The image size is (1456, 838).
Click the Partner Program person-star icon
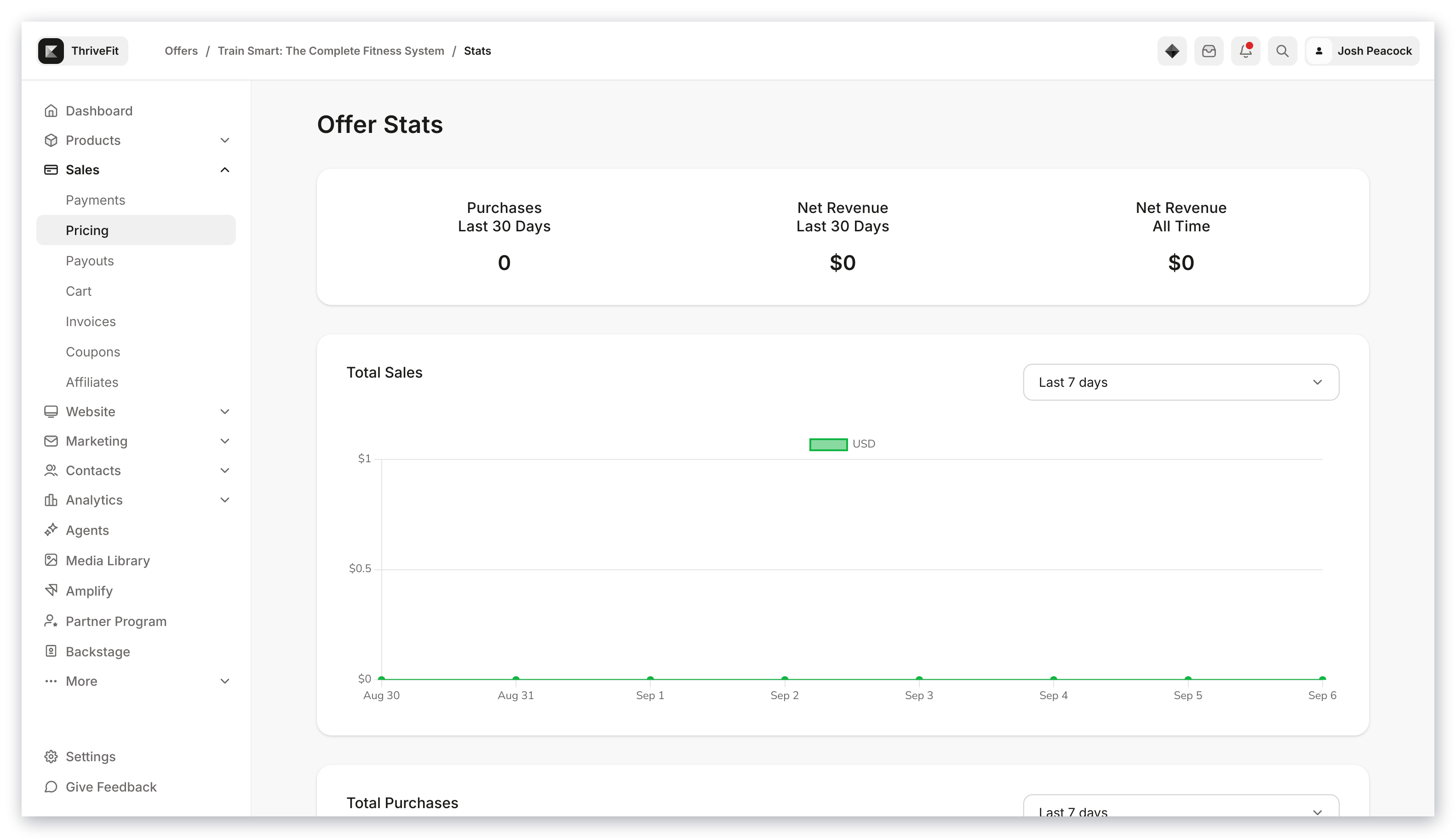[51, 621]
